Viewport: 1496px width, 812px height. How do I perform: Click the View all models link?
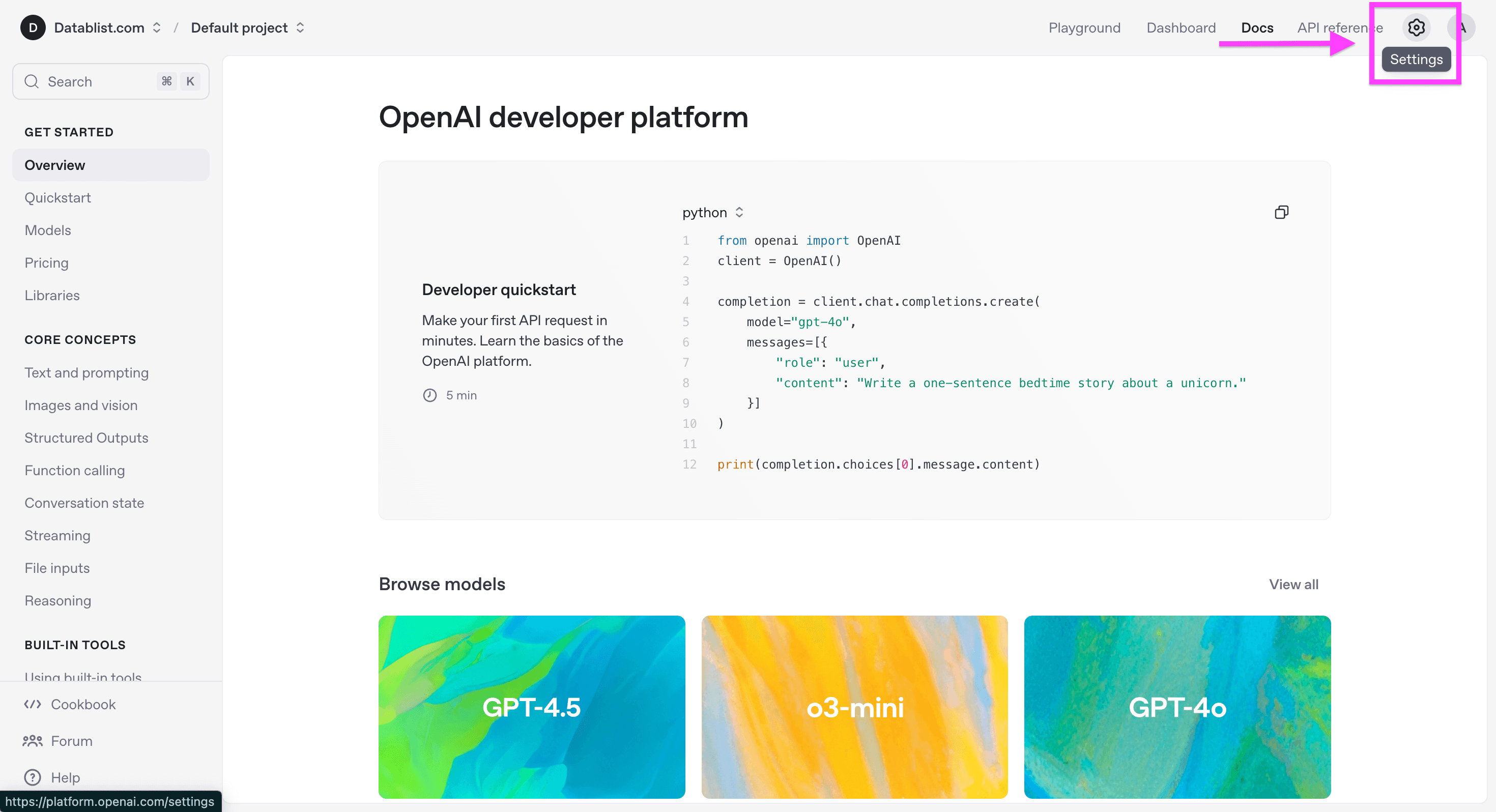[1293, 584]
